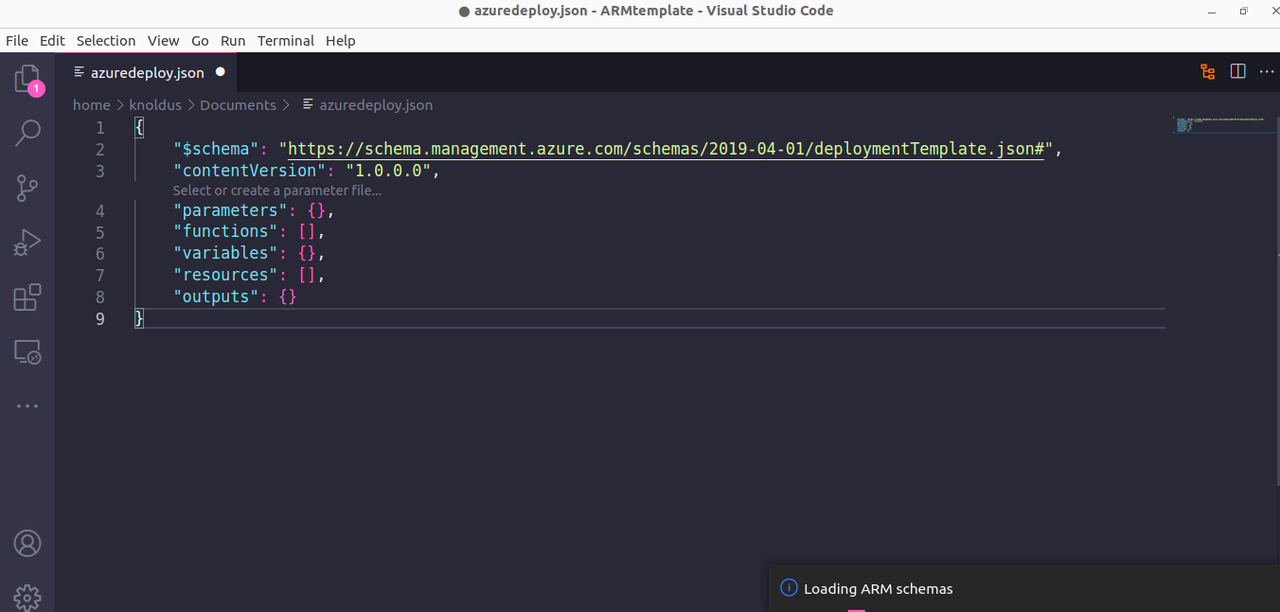Click the "functions" key on line 5
This screenshot has width=1280, height=612.
pos(227,232)
